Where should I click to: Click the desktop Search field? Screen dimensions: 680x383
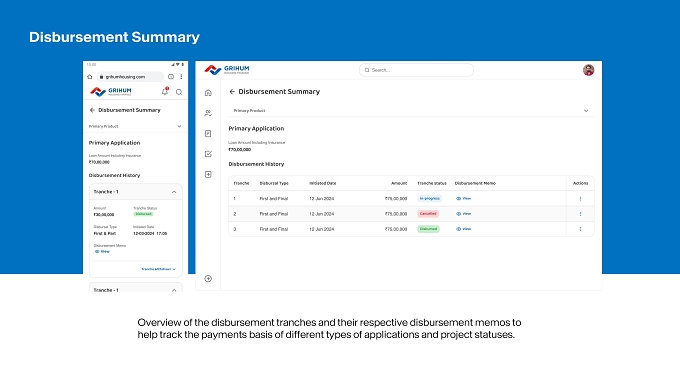[416, 70]
